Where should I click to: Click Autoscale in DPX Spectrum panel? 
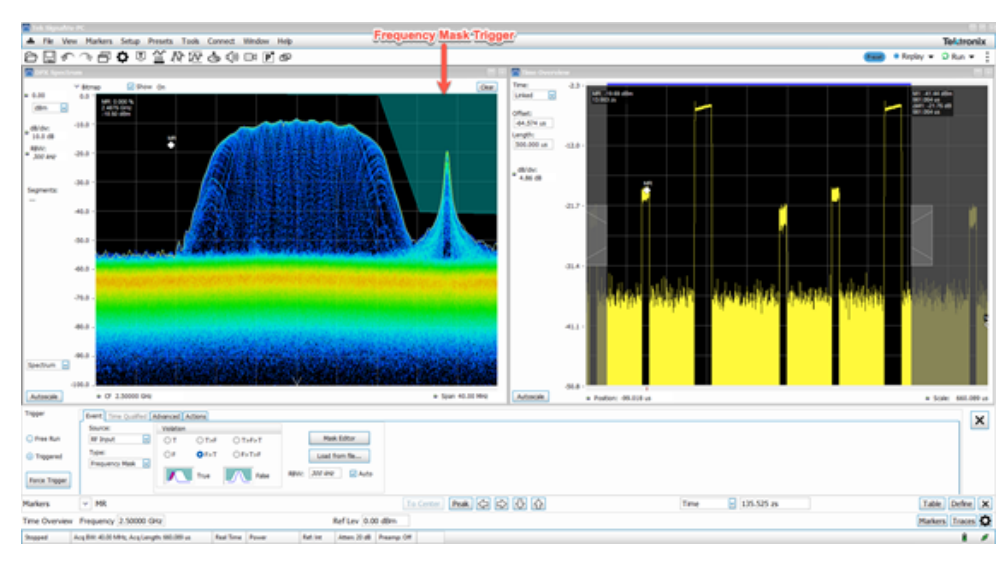pos(44,396)
